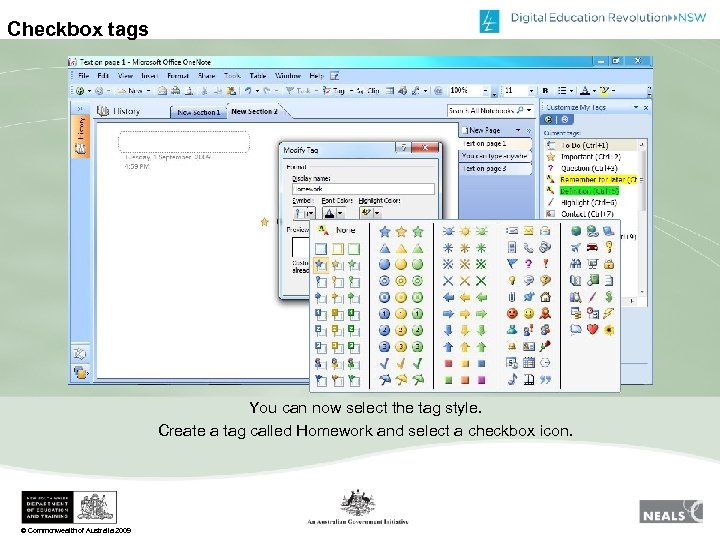
Task: Click the Current tags list scrollbar
Action: (x=642, y=218)
